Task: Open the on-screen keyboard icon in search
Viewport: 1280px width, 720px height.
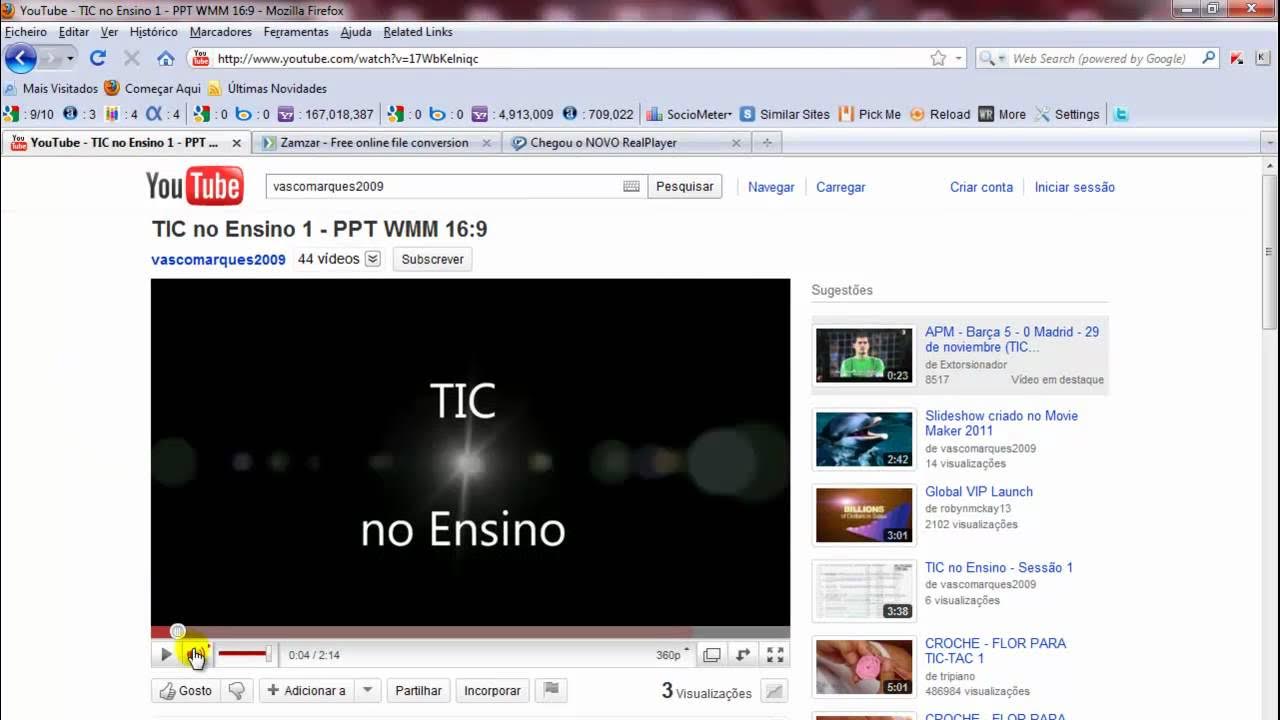Action: [631, 186]
